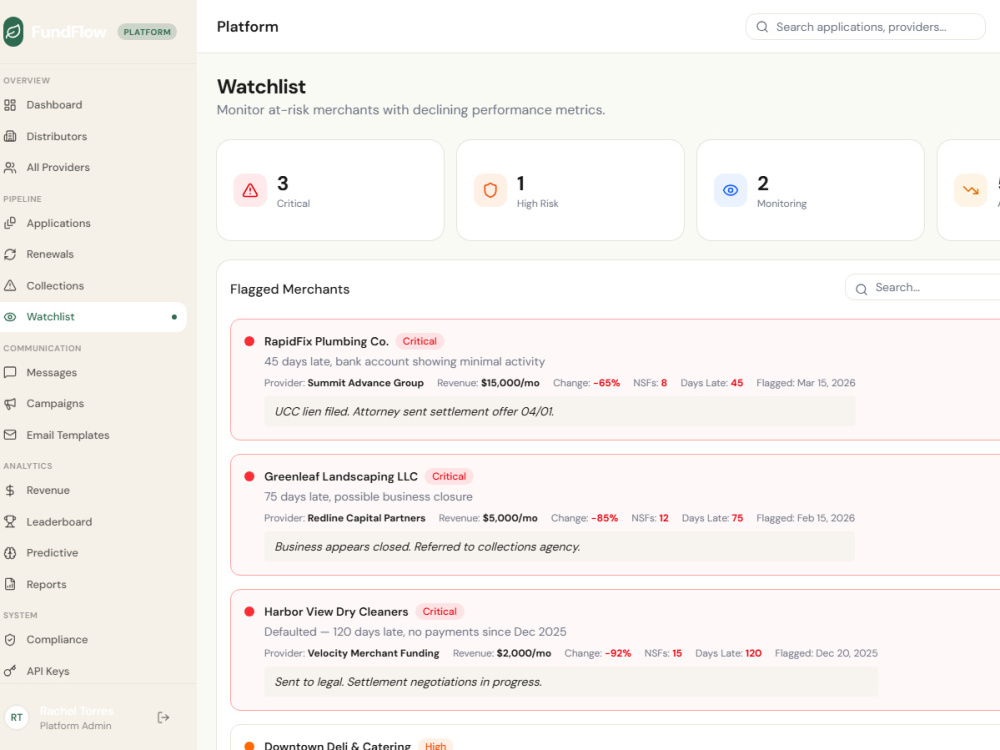Image resolution: width=1000 pixels, height=750 pixels.
Task: Click the Dashboard grid icon in sidebar
Action: [x=10, y=105]
